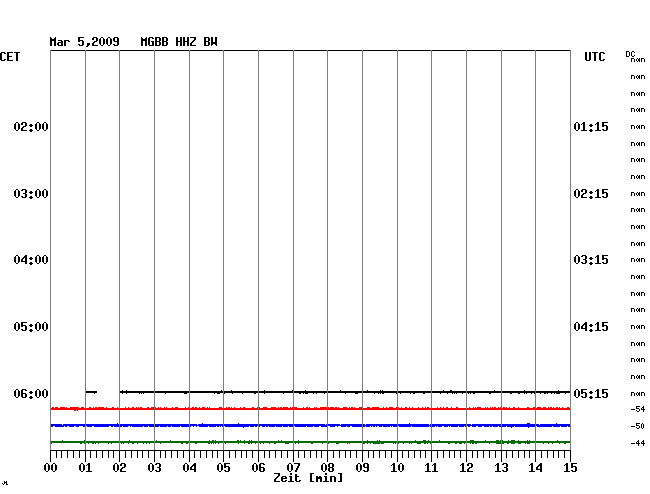Click the 04:15 UTC time label
Screen dimensions: 650x494
(x=591, y=327)
